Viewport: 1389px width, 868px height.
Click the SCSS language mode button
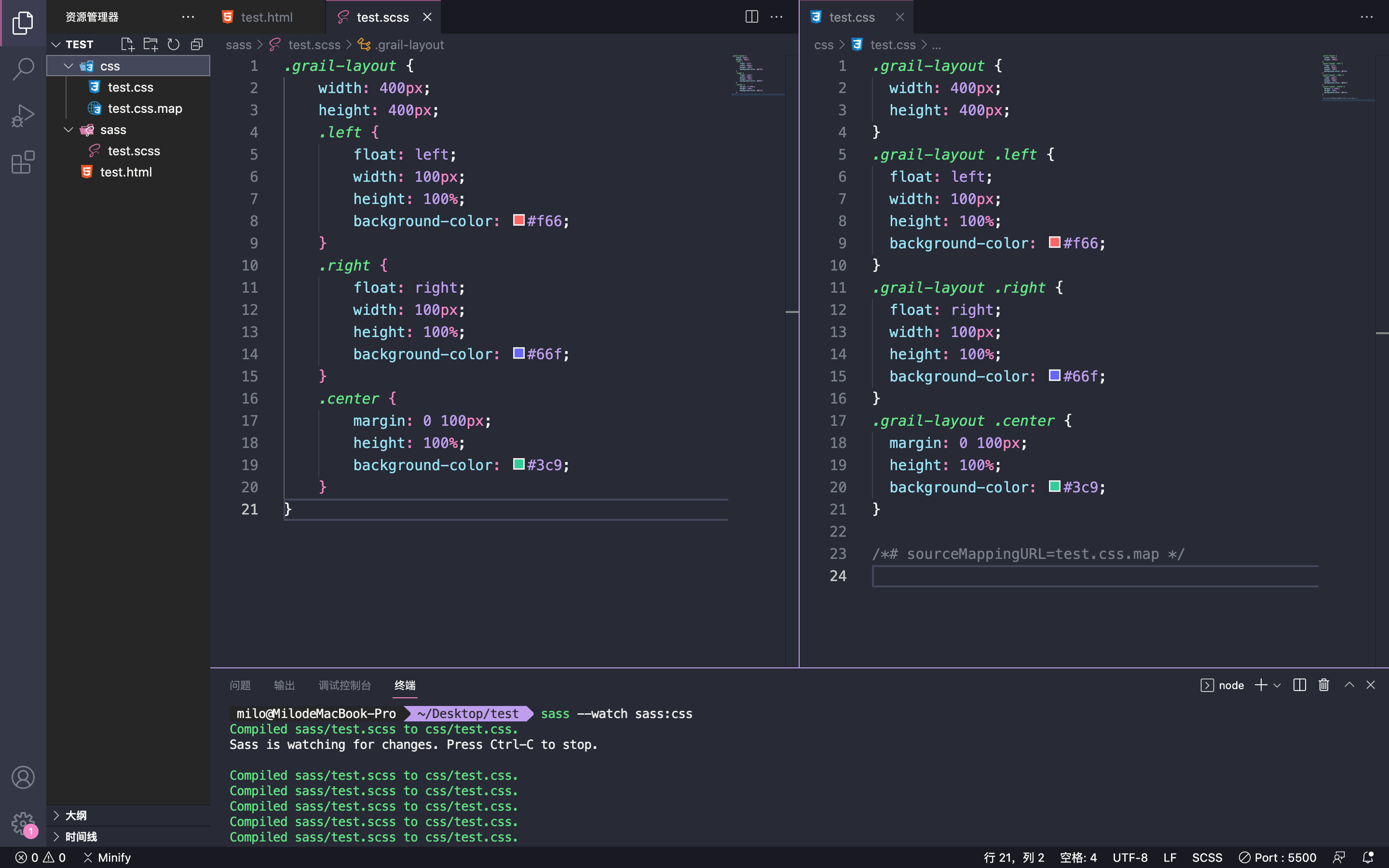click(x=1207, y=857)
